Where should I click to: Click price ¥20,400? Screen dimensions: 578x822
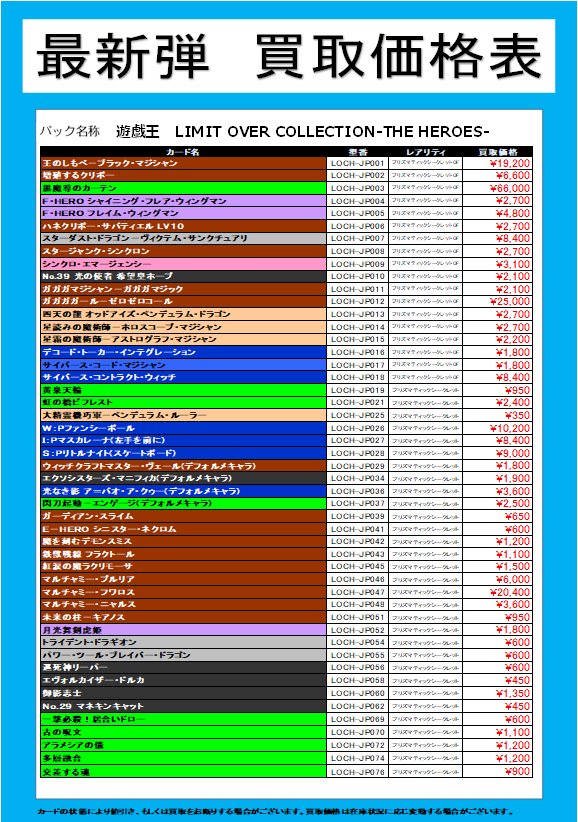509,592
